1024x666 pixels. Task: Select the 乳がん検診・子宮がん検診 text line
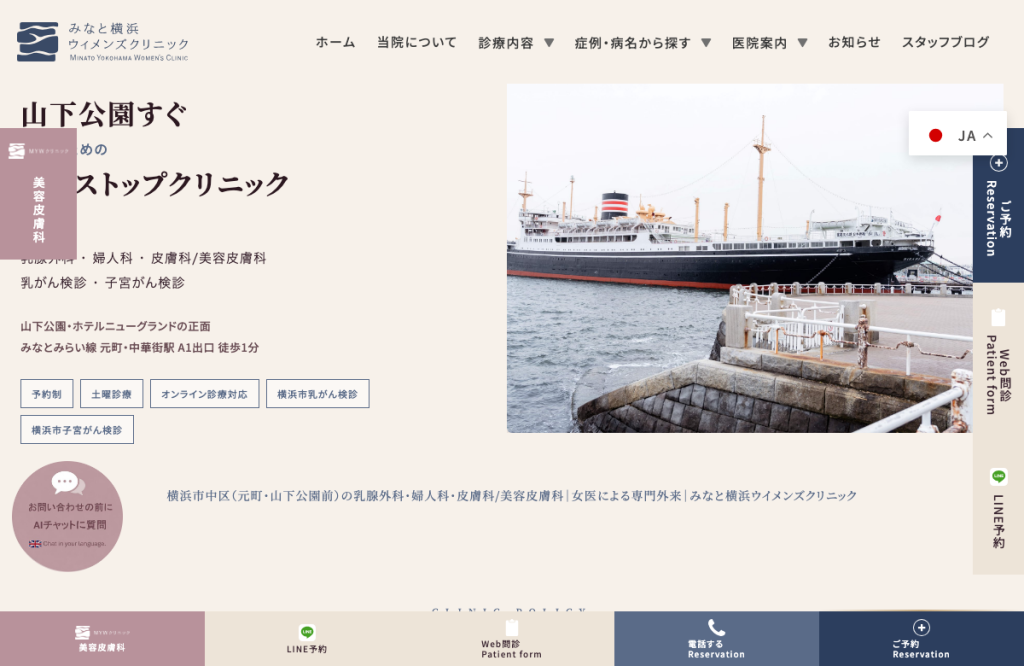tap(103, 283)
